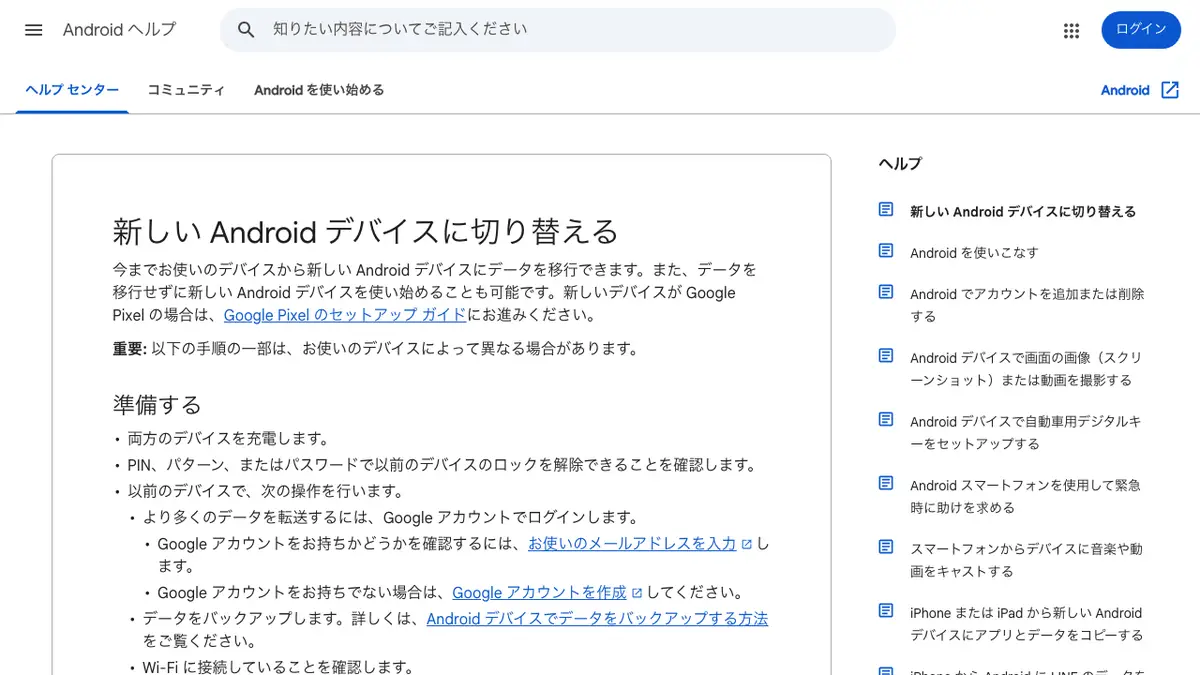Open Google アカウントを作成 link
The image size is (1200, 675).
(x=540, y=593)
